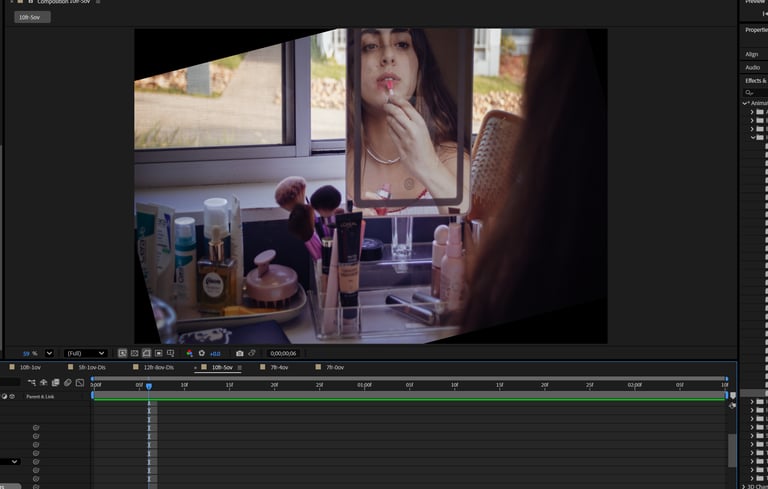The height and width of the screenshot is (489, 768).
Task: Click the show channel color icon
Action: [190, 353]
